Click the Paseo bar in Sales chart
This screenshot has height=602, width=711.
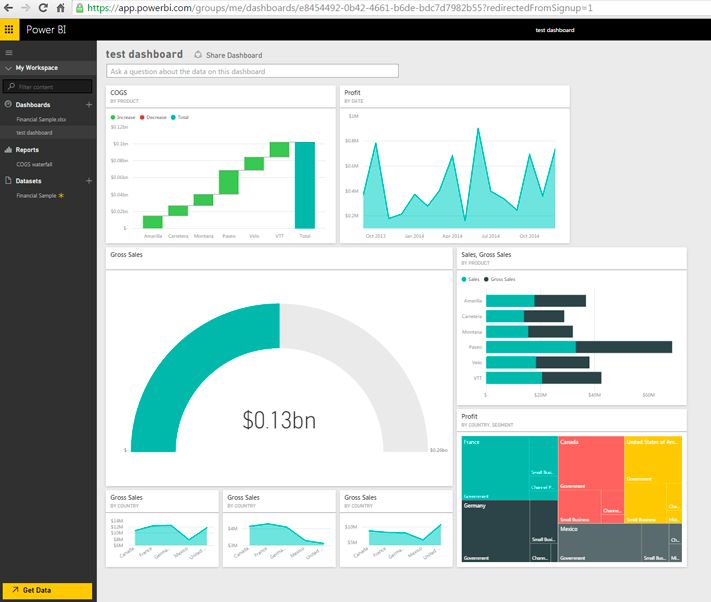point(579,347)
